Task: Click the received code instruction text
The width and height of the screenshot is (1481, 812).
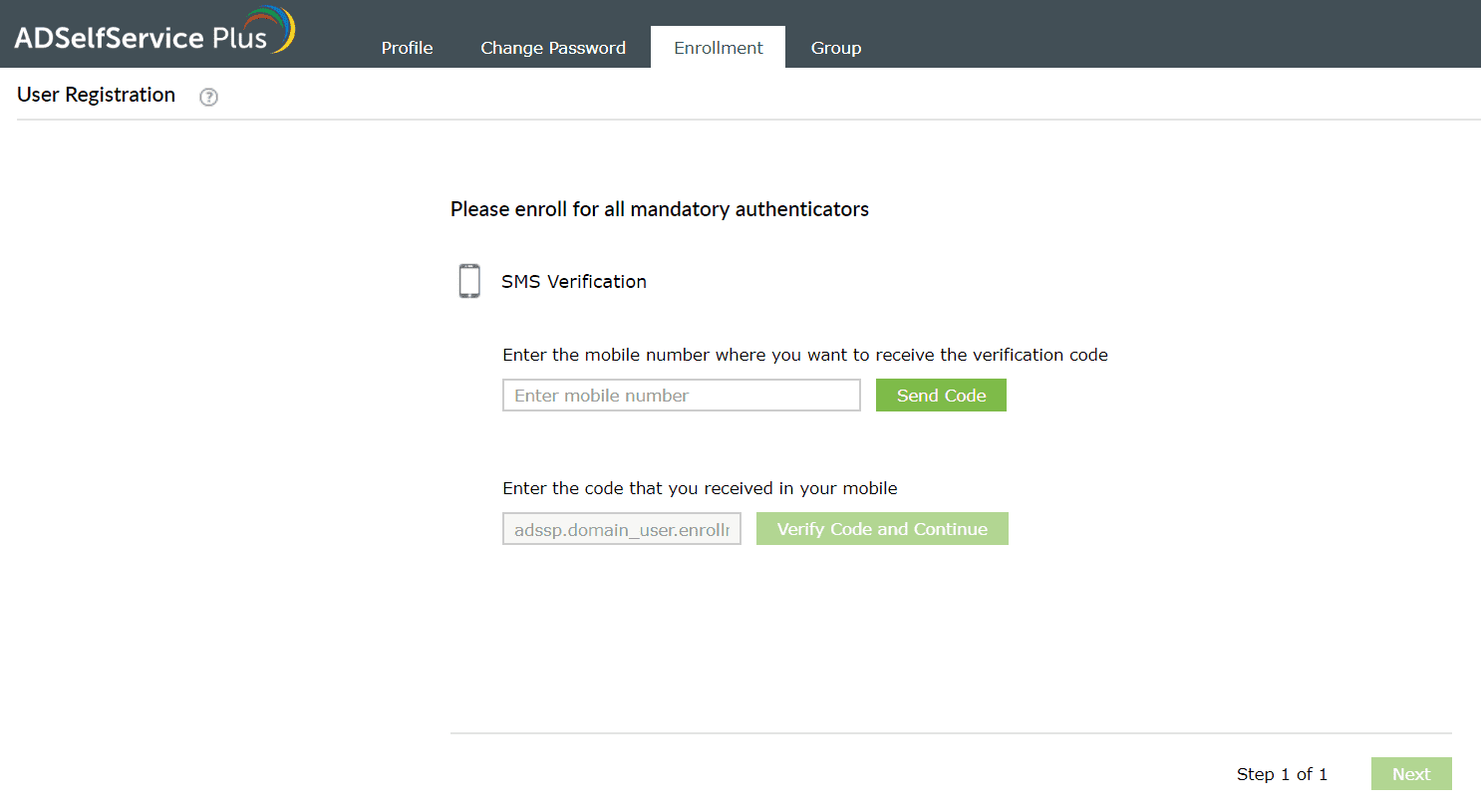Action: tap(700, 488)
